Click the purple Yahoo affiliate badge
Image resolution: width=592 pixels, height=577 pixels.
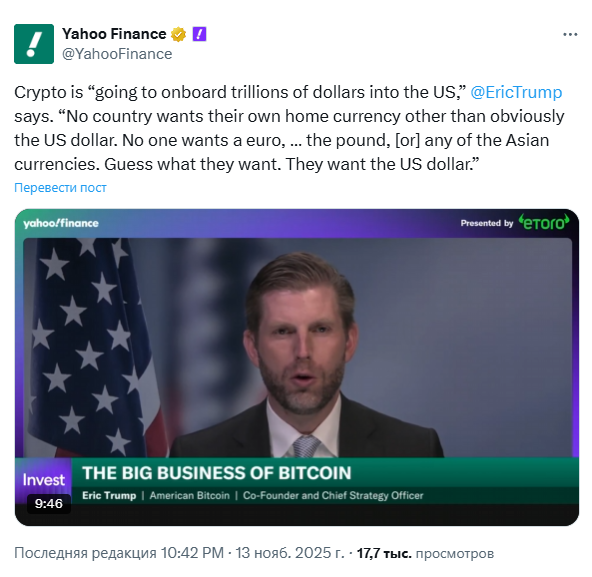[199, 34]
